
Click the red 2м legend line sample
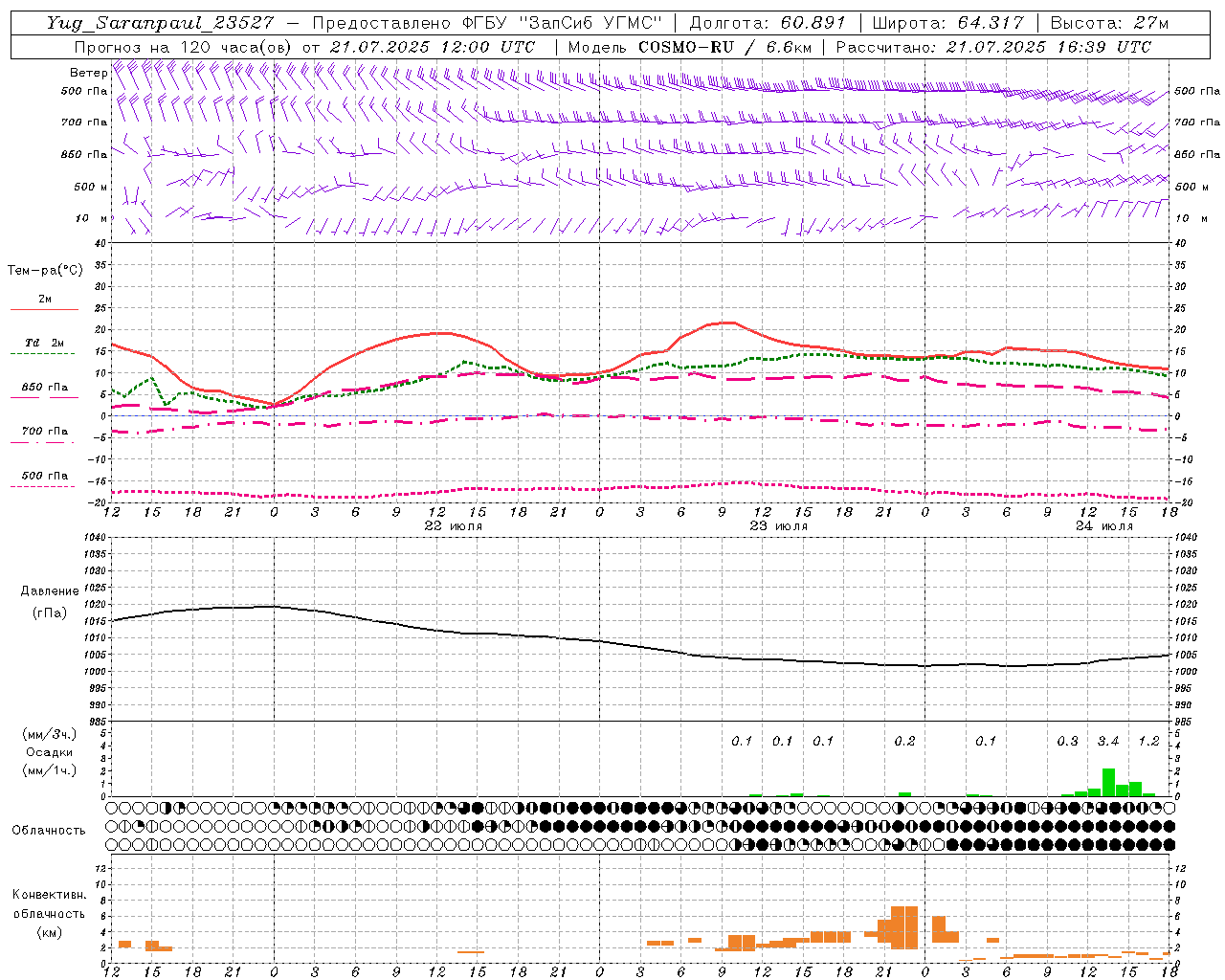pos(44,310)
